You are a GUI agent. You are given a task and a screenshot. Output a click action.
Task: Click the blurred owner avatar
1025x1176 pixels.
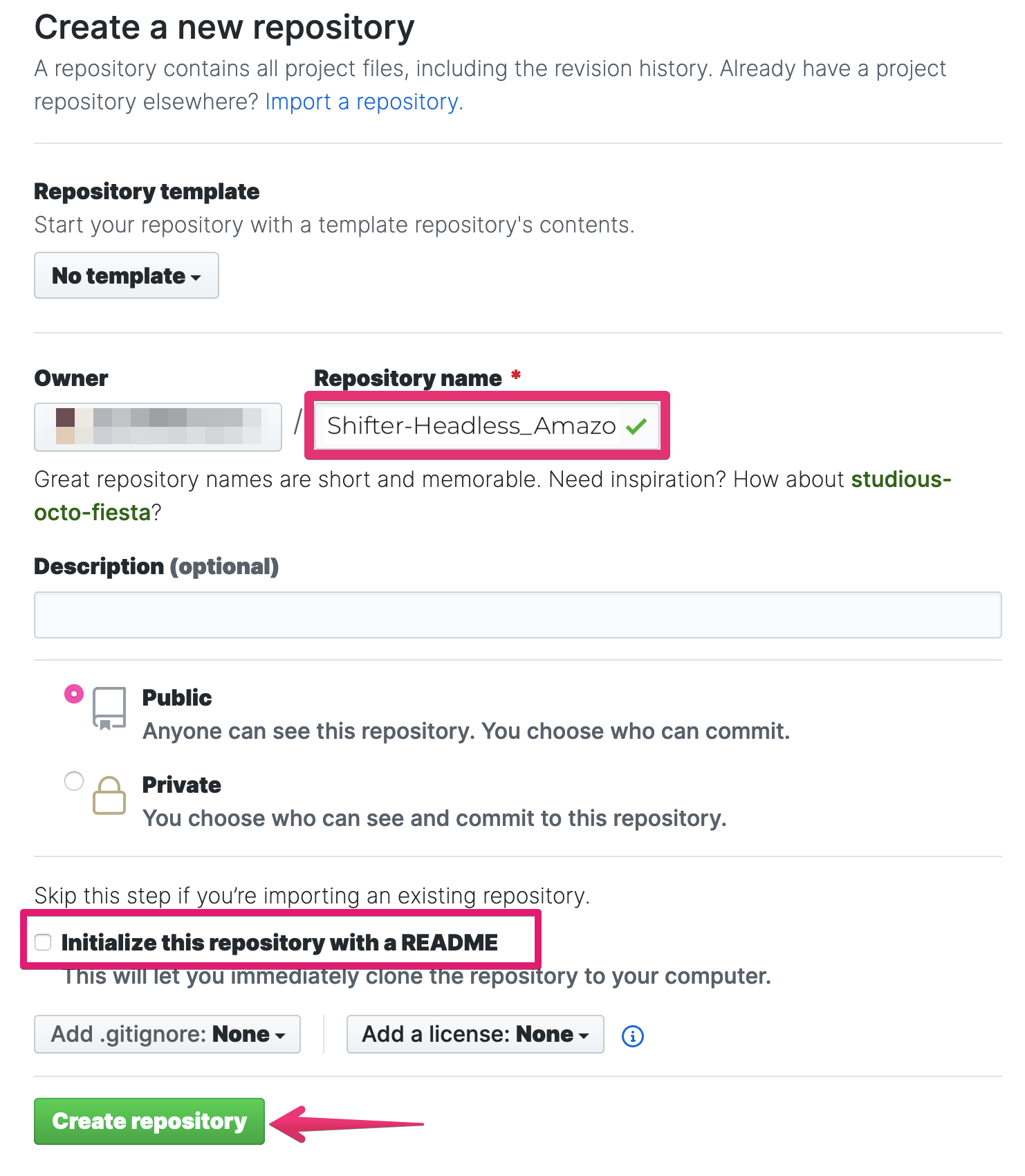[x=65, y=426]
